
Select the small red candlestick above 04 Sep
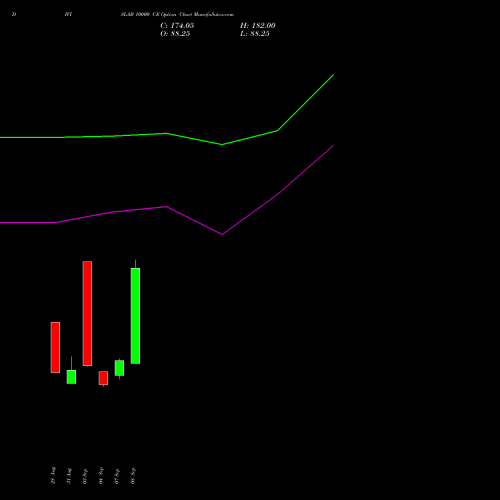pyautogui.click(x=103, y=378)
